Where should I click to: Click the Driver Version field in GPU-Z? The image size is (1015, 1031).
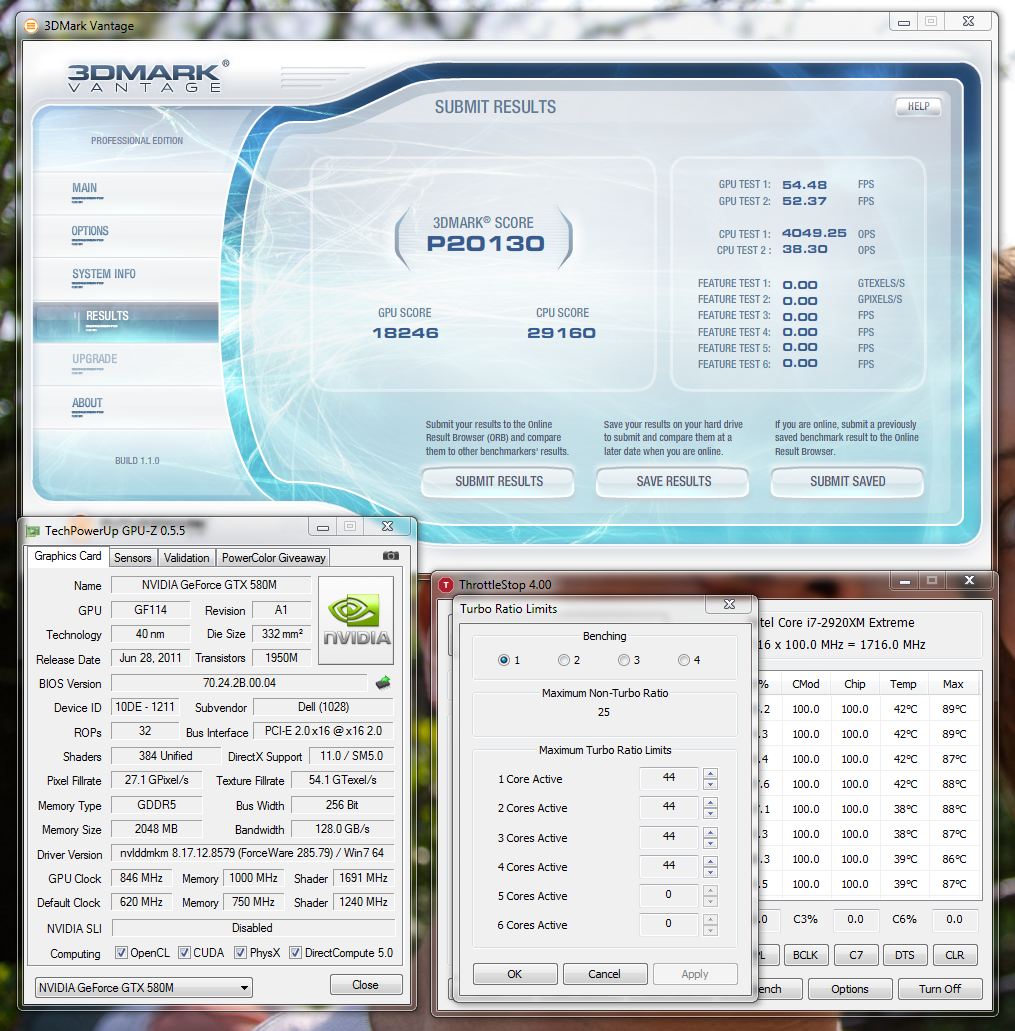252,853
